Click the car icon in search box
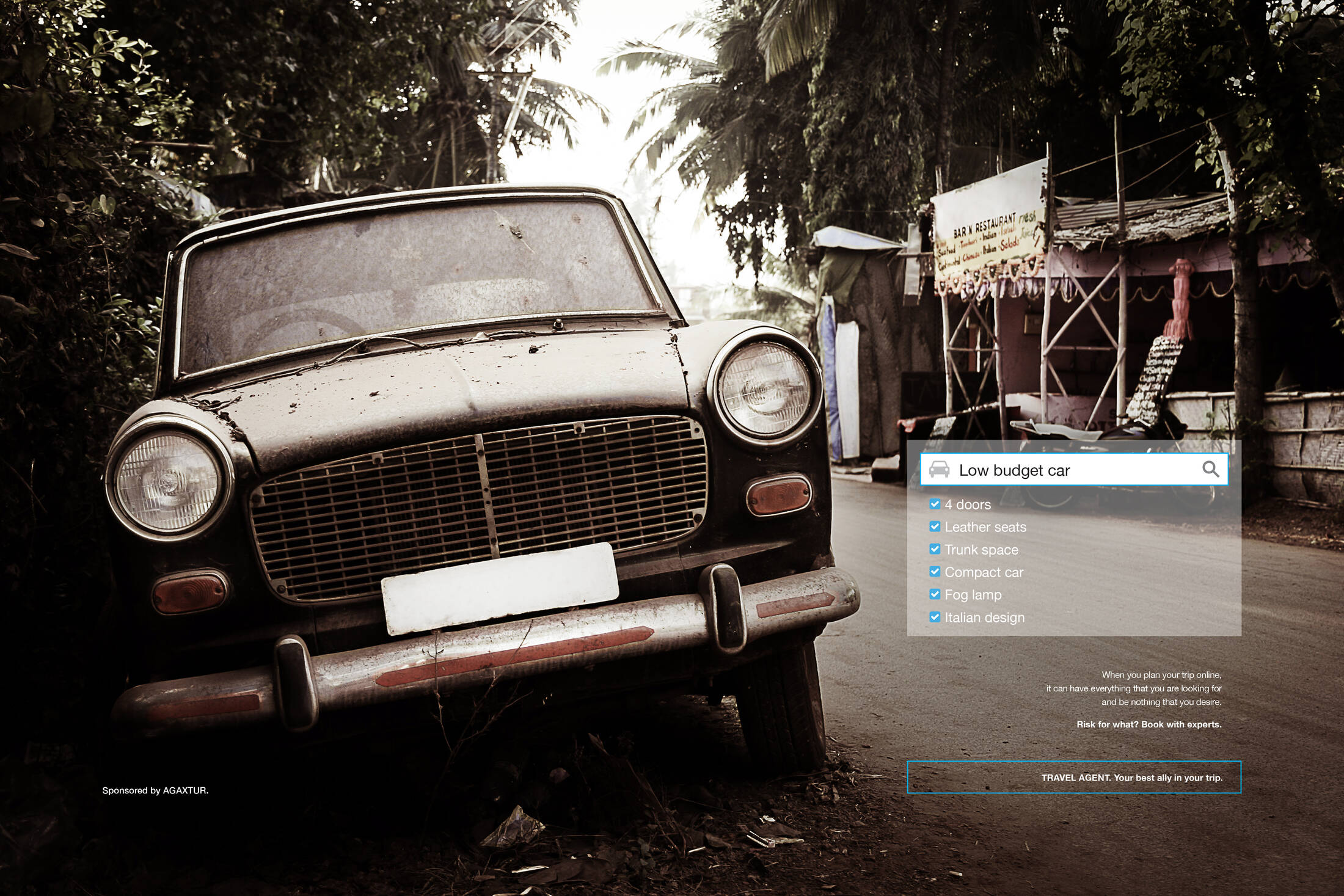 (x=940, y=470)
